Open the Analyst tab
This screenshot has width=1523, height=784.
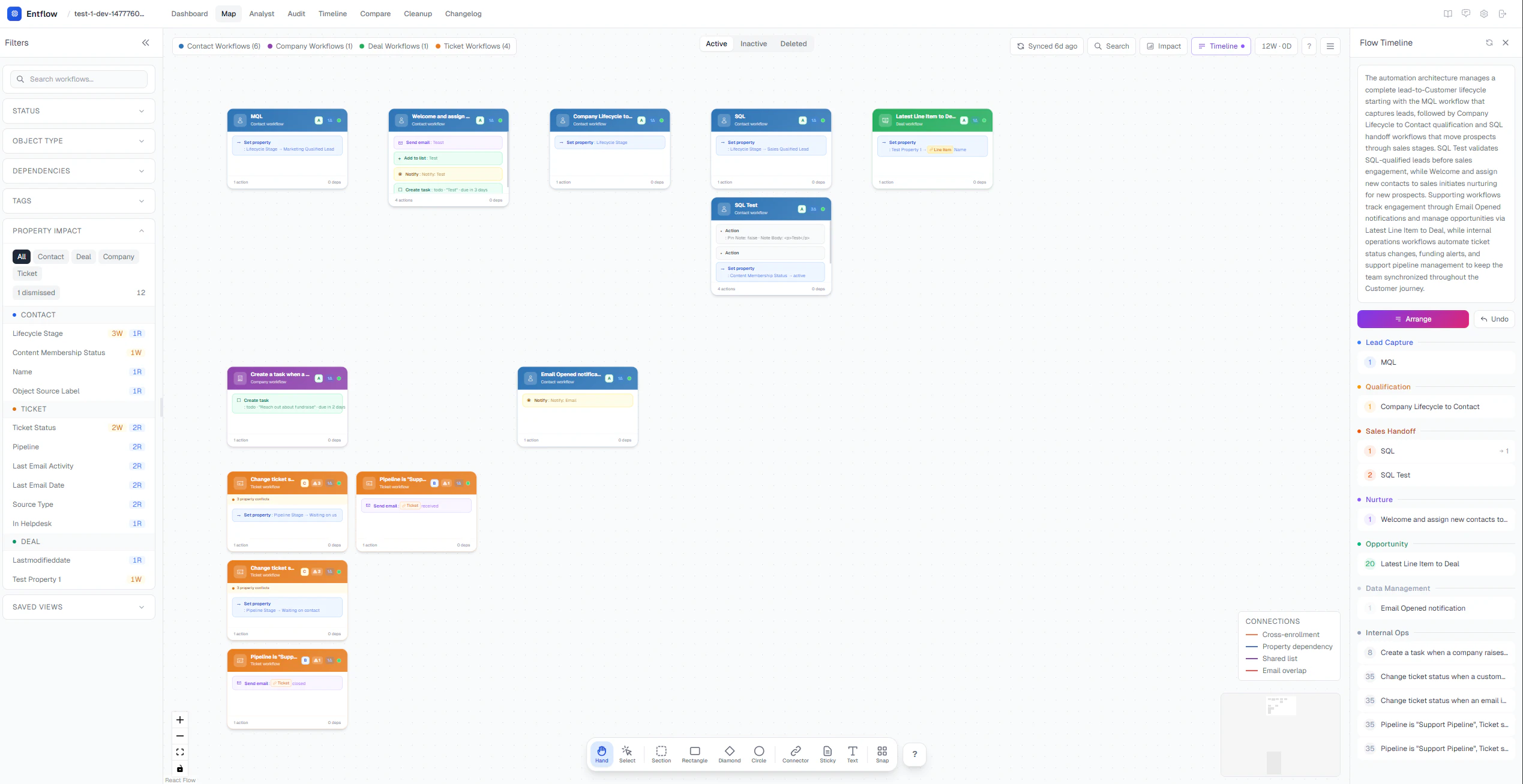click(x=261, y=13)
